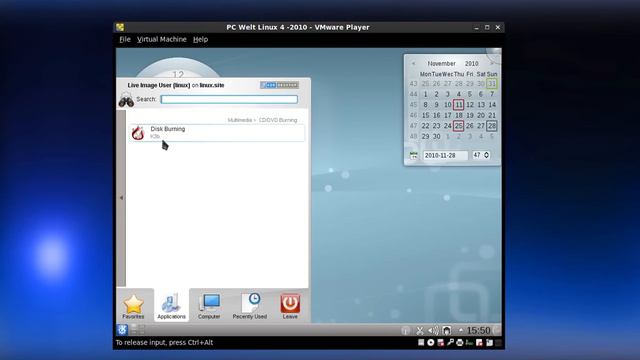Select November 18 in calendar
The height and width of the screenshot is (360, 640).
458,116
